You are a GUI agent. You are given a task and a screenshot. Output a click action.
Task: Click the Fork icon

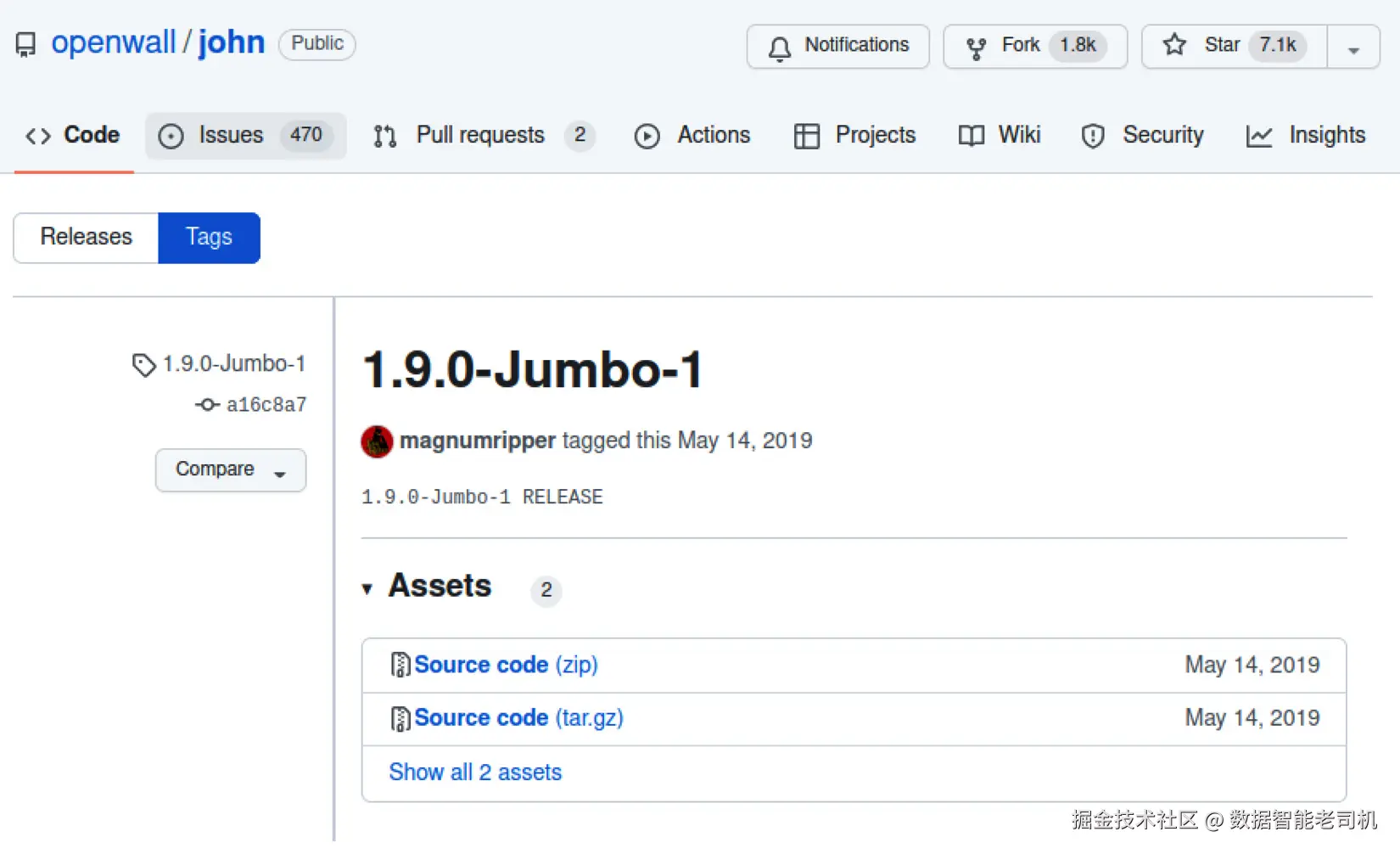[x=977, y=48]
